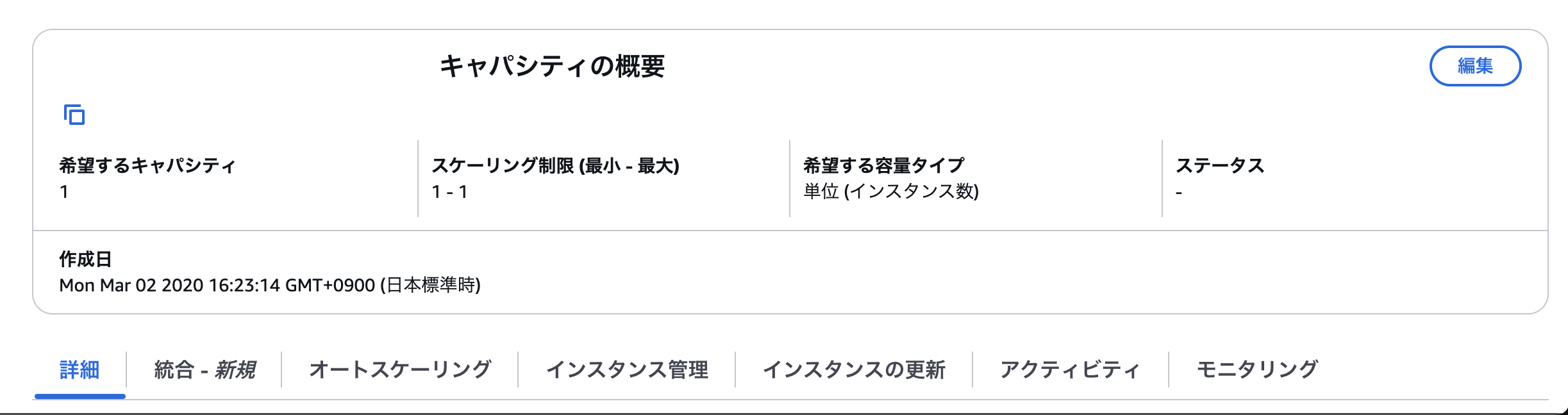Click the 編集 button to edit capacity
Image resolution: width=1568 pixels, height=415 pixels.
tap(1476, 65)
